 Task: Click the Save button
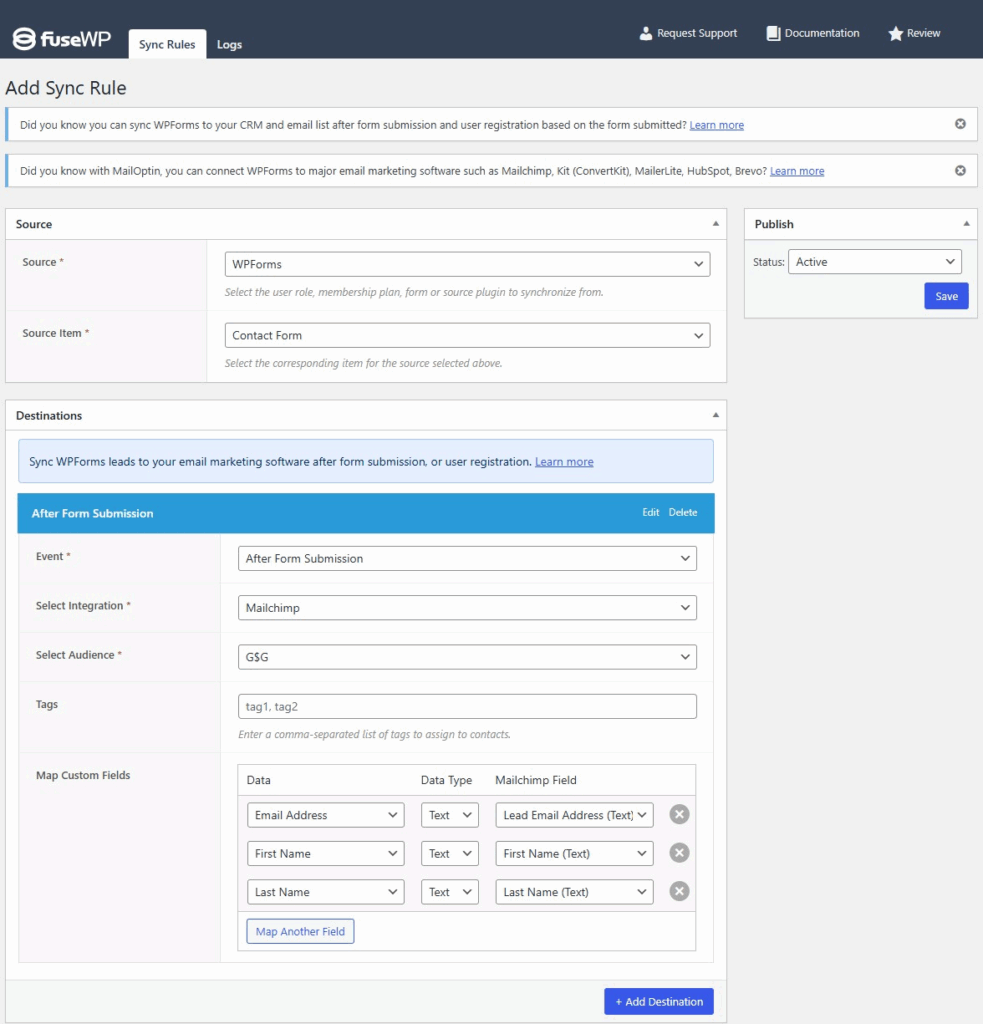946,296
